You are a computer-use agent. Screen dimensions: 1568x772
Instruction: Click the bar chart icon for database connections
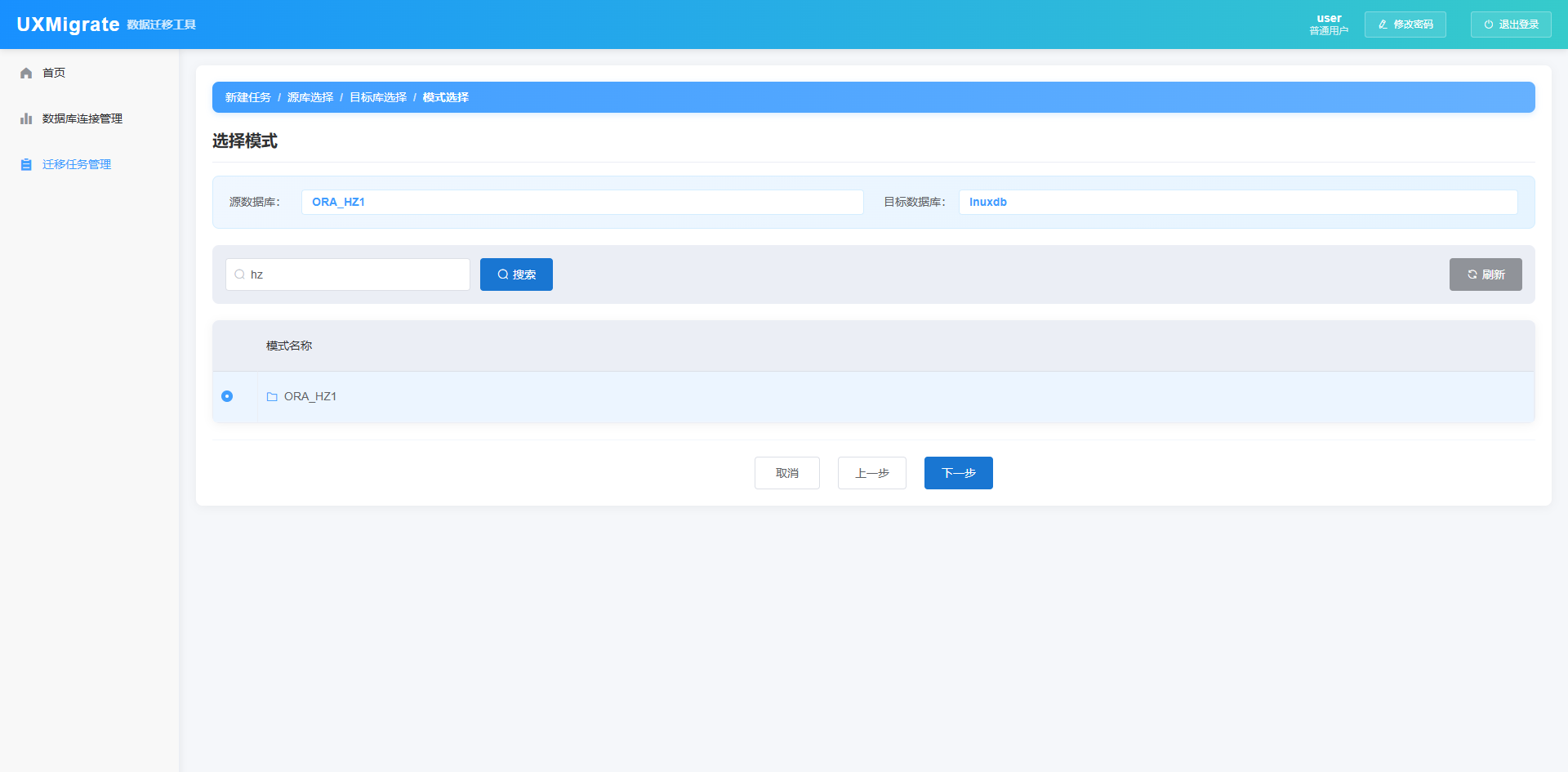coord(26,119)
